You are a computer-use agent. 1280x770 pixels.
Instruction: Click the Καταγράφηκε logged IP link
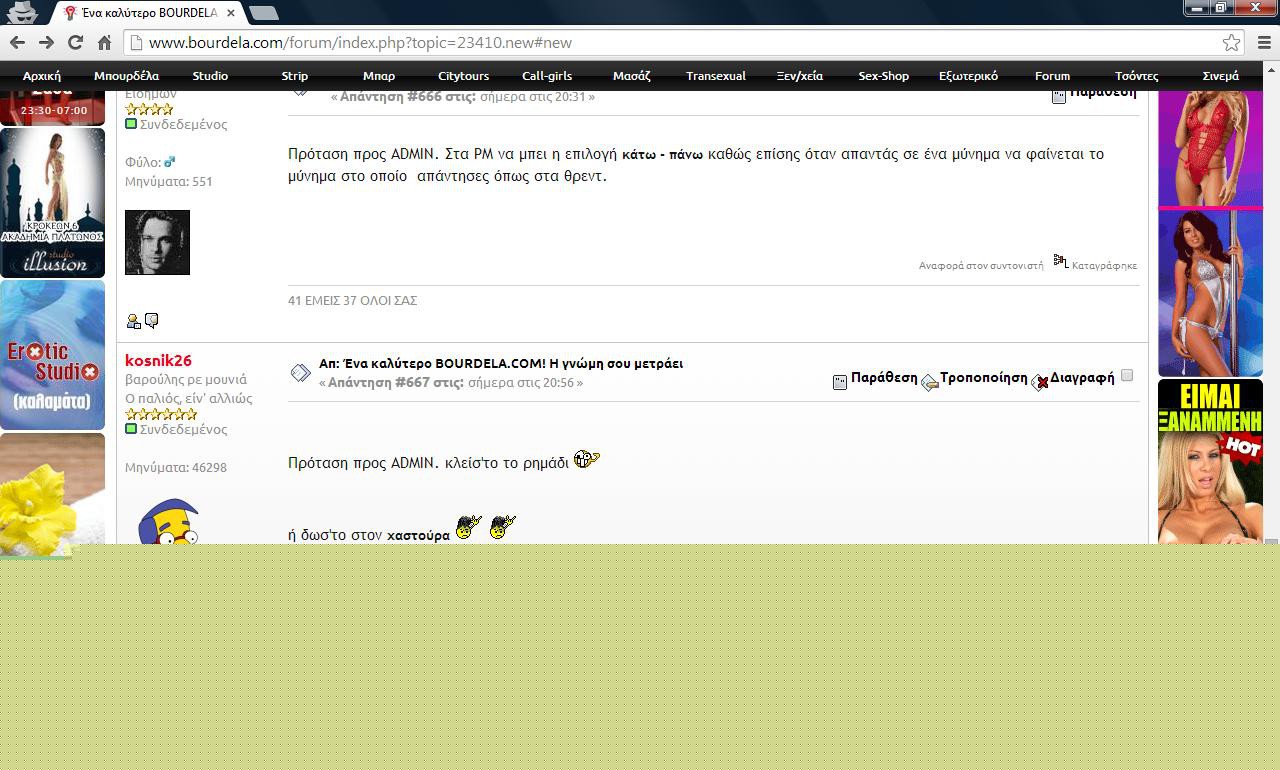click(x=1104, y=266)
